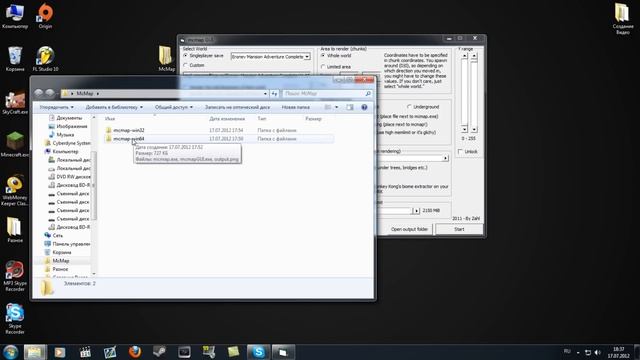Expand the view options arrow in the Explorer toolbar
Viewport: 640px width, 360px height.
tap(337, 107)
